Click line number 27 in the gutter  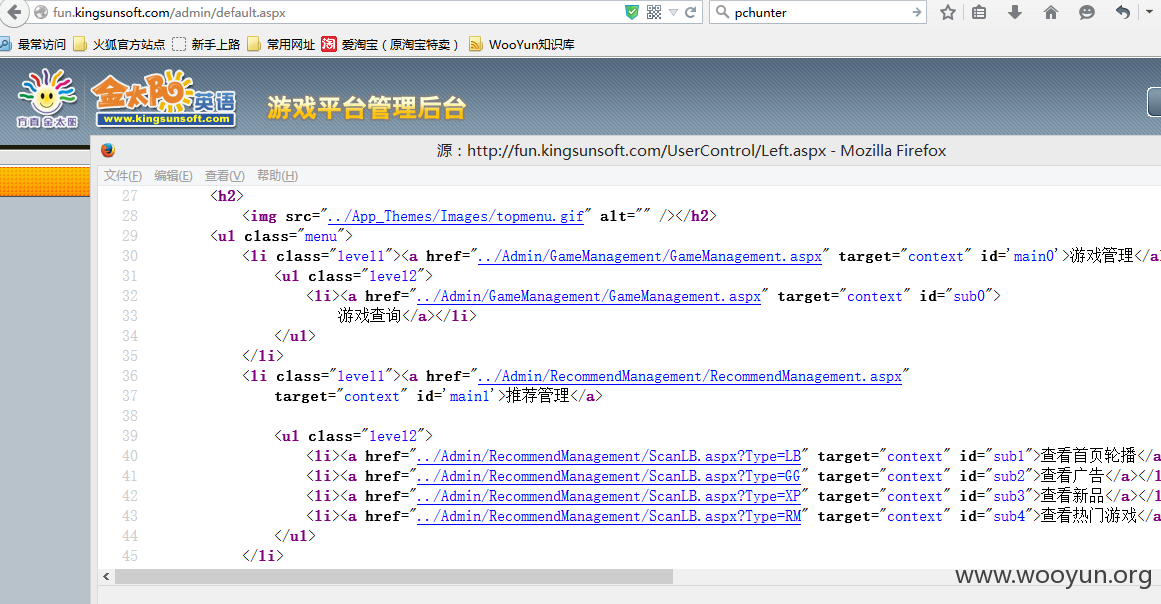(130, 195)
